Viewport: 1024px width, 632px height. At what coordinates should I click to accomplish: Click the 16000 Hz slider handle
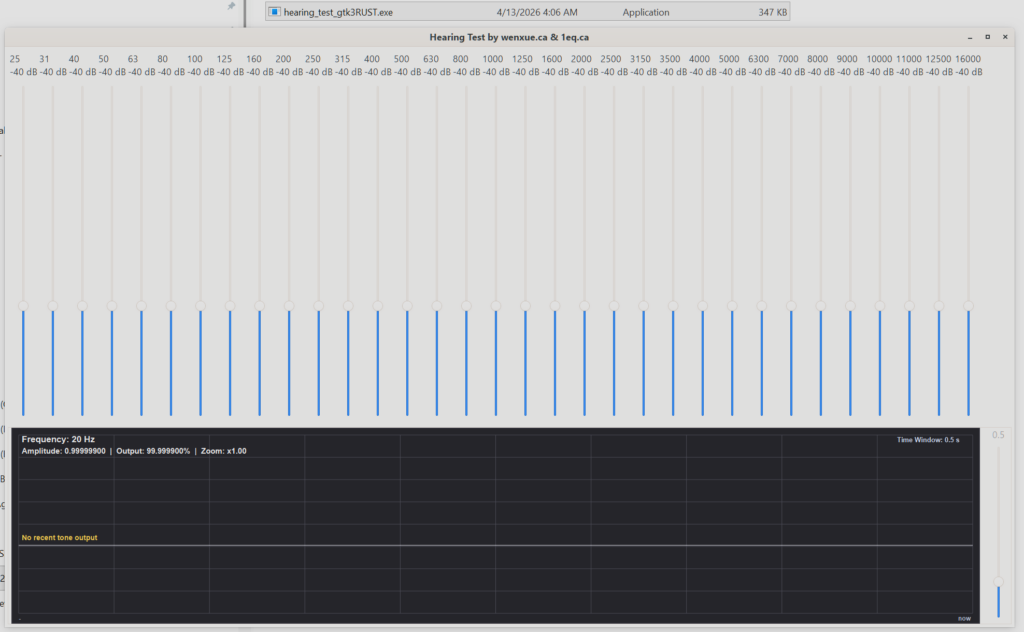point(968,305)
